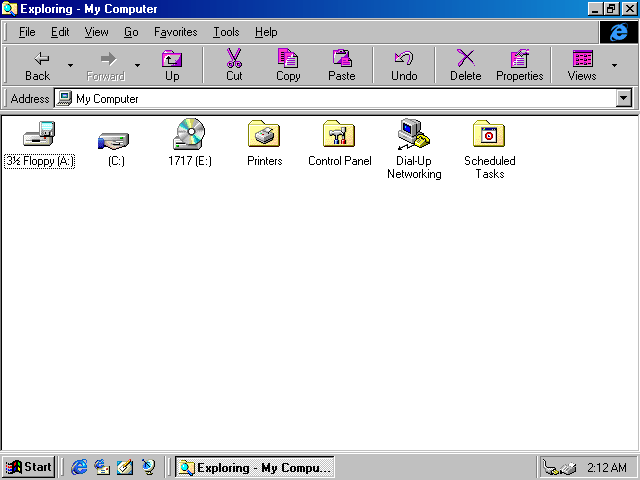Screen dimensions: 640x480
Task: Open the Help menu
Action: pyautogui.click(x=266, y=32)
